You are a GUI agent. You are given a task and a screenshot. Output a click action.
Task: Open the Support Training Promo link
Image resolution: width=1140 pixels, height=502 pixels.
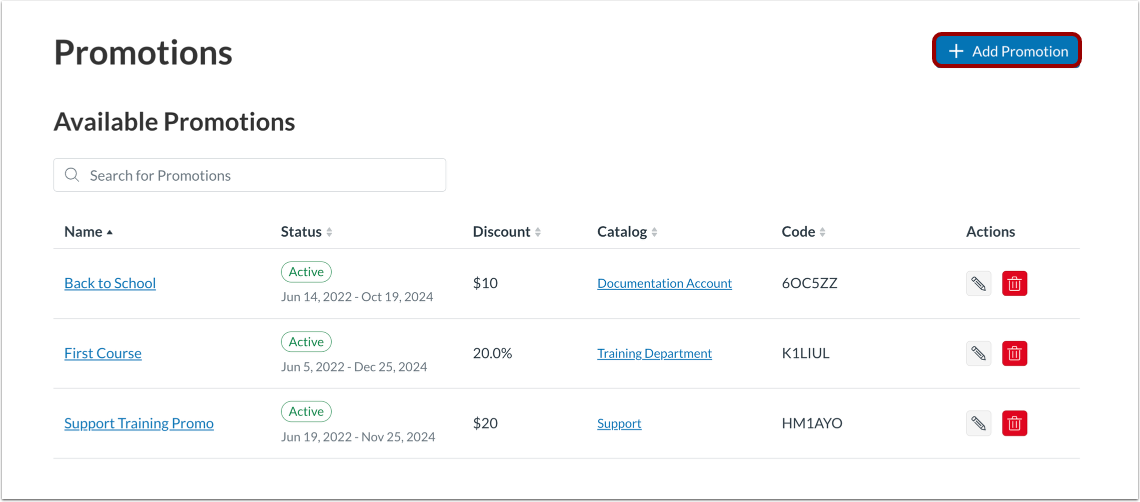tap(139, 423)
